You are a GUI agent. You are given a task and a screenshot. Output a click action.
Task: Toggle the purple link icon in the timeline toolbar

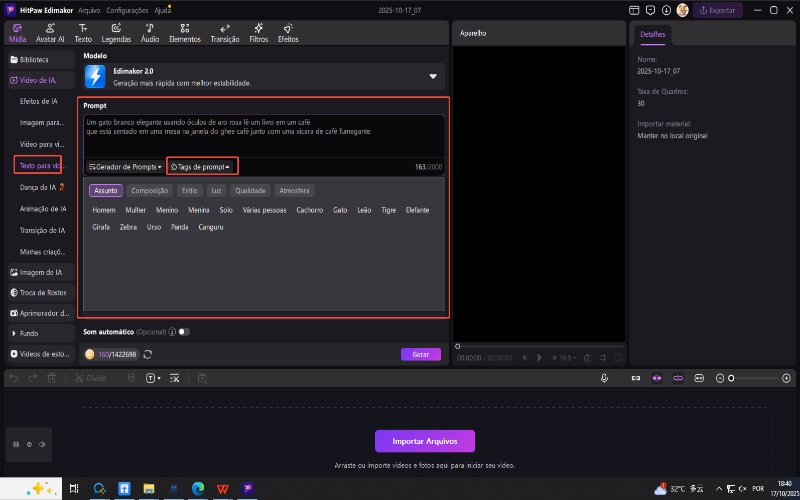coord(678,378)
